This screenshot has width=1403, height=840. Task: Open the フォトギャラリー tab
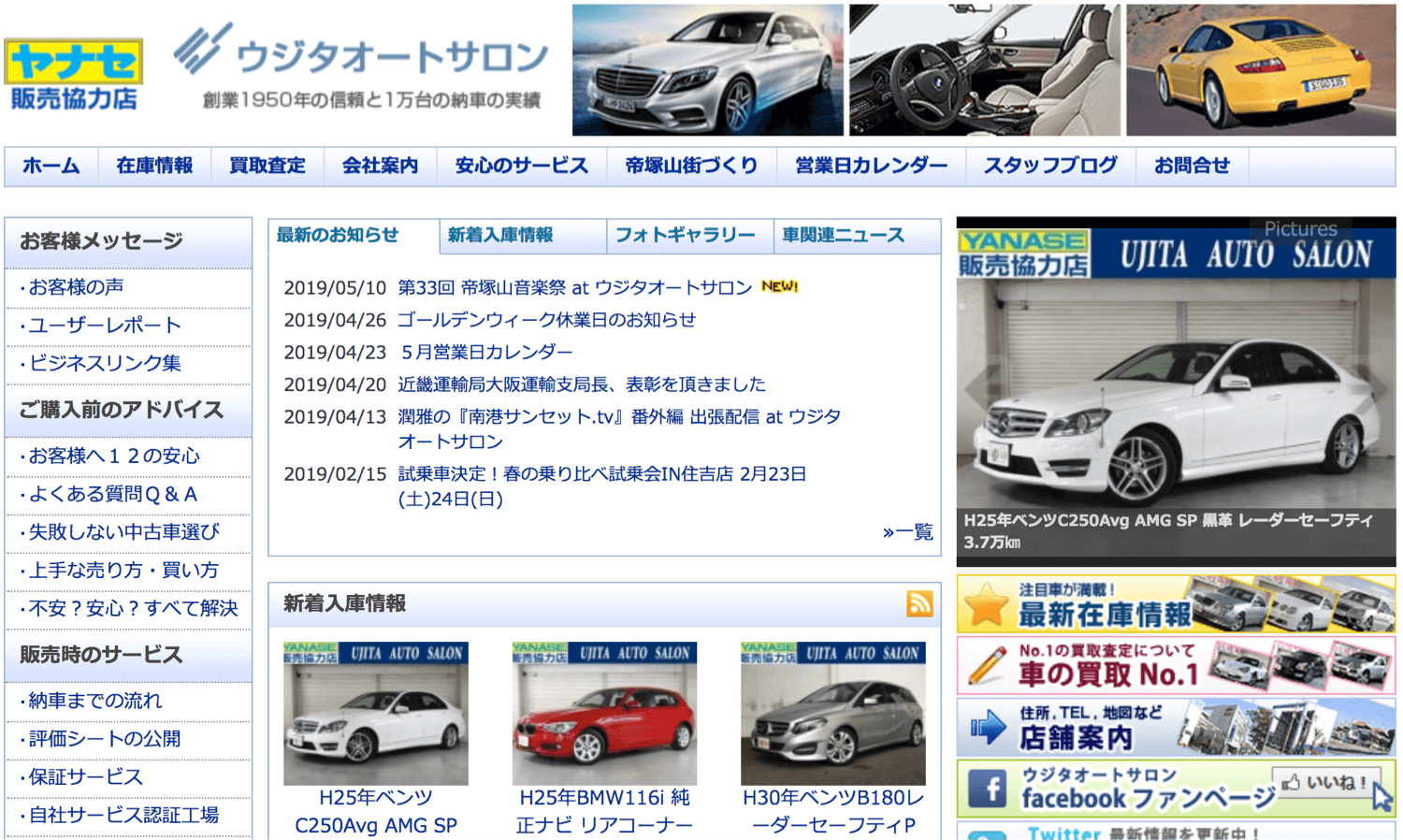(x=685, y=236)
